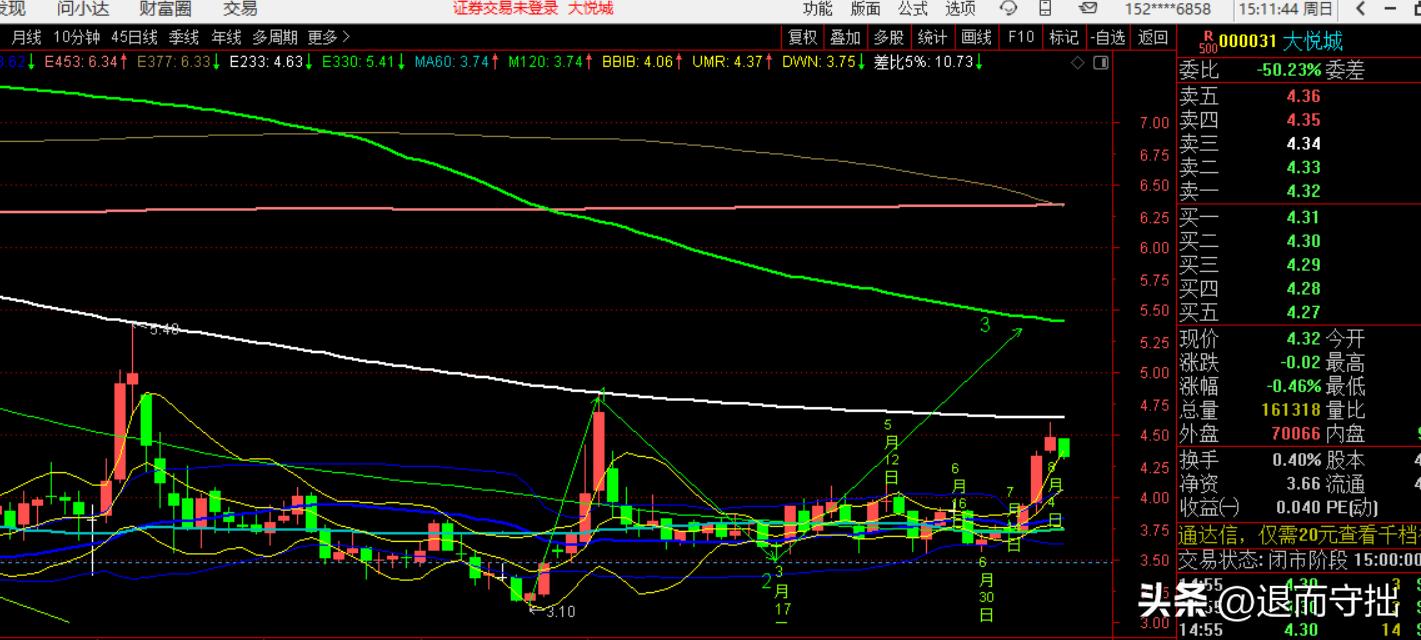The width and height of the screenshot is (1421, 640).
Task: Click the 画线 drawing tool button
Action: [x=975, y=37]
